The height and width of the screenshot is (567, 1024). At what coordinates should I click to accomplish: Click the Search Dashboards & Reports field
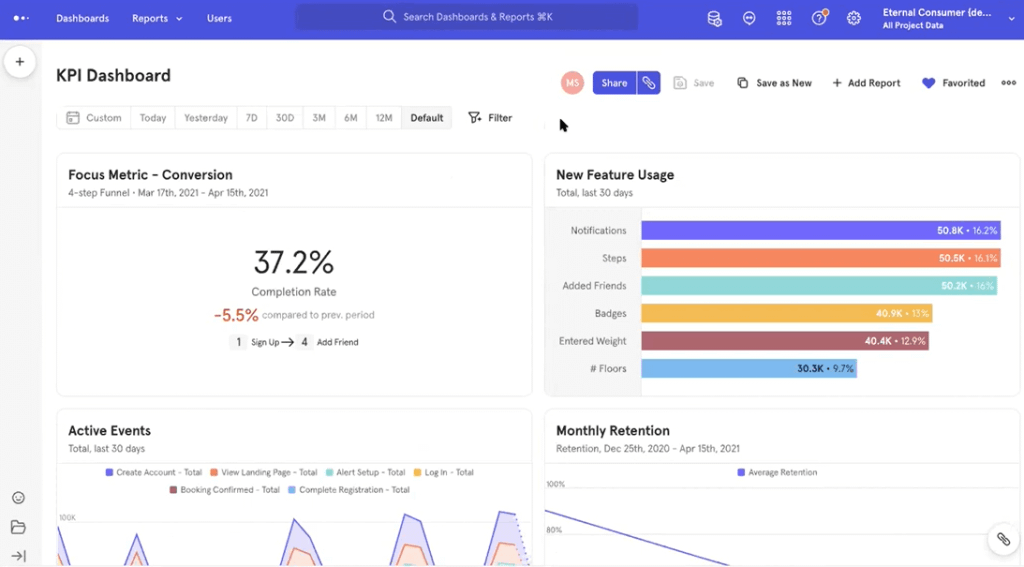(x=467, y=17)
